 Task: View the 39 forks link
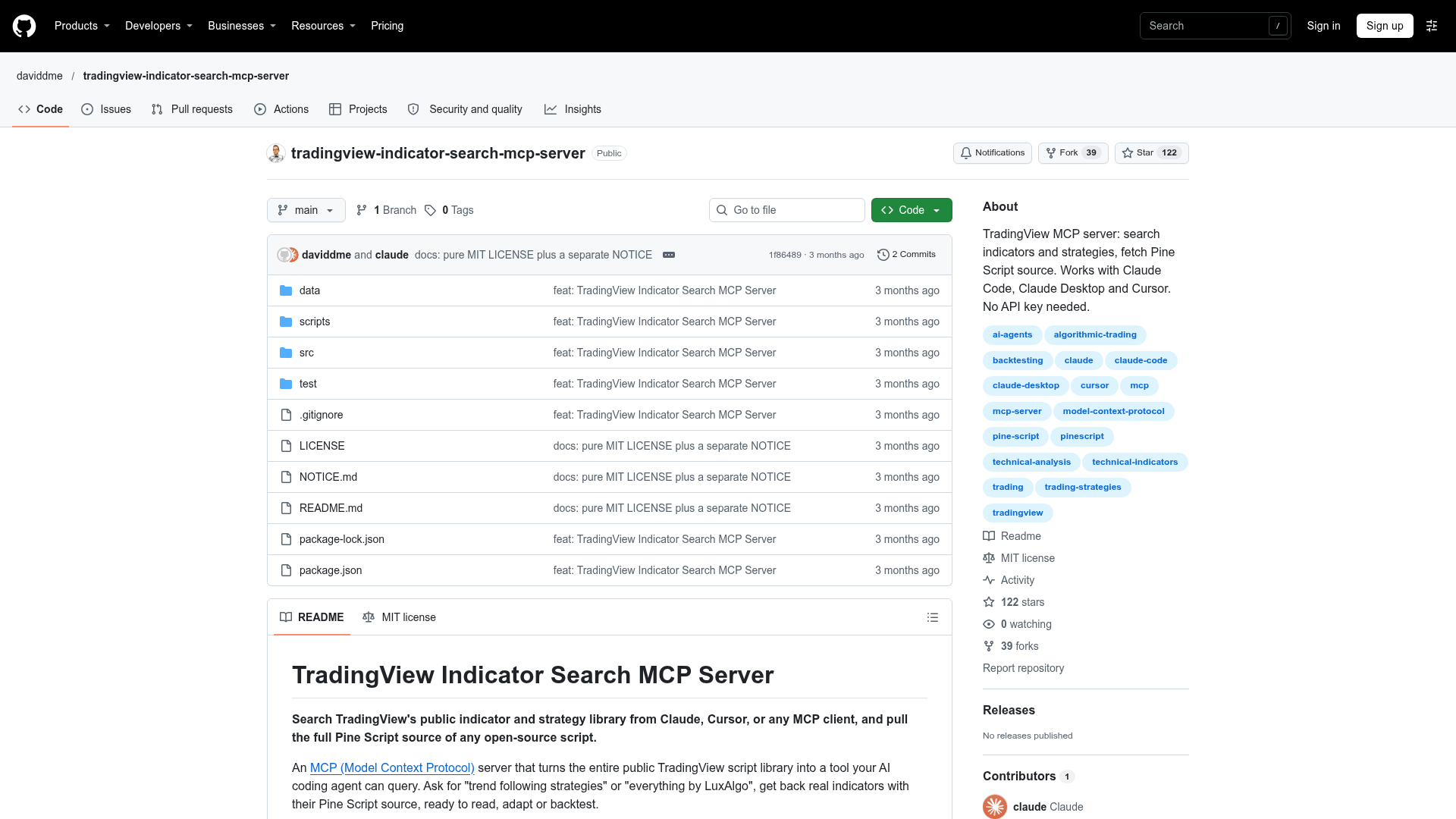tap(1011, 646)
